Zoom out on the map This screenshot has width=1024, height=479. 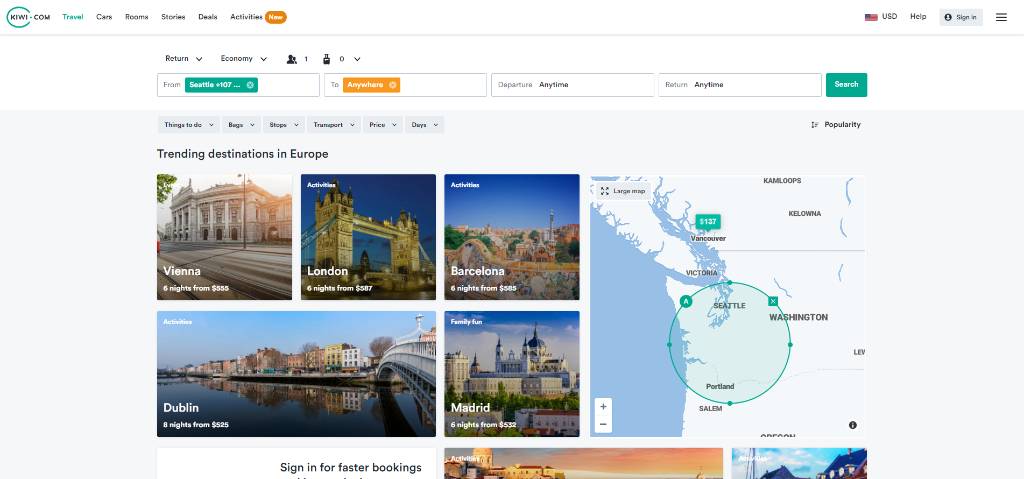[x=603, y=424]
